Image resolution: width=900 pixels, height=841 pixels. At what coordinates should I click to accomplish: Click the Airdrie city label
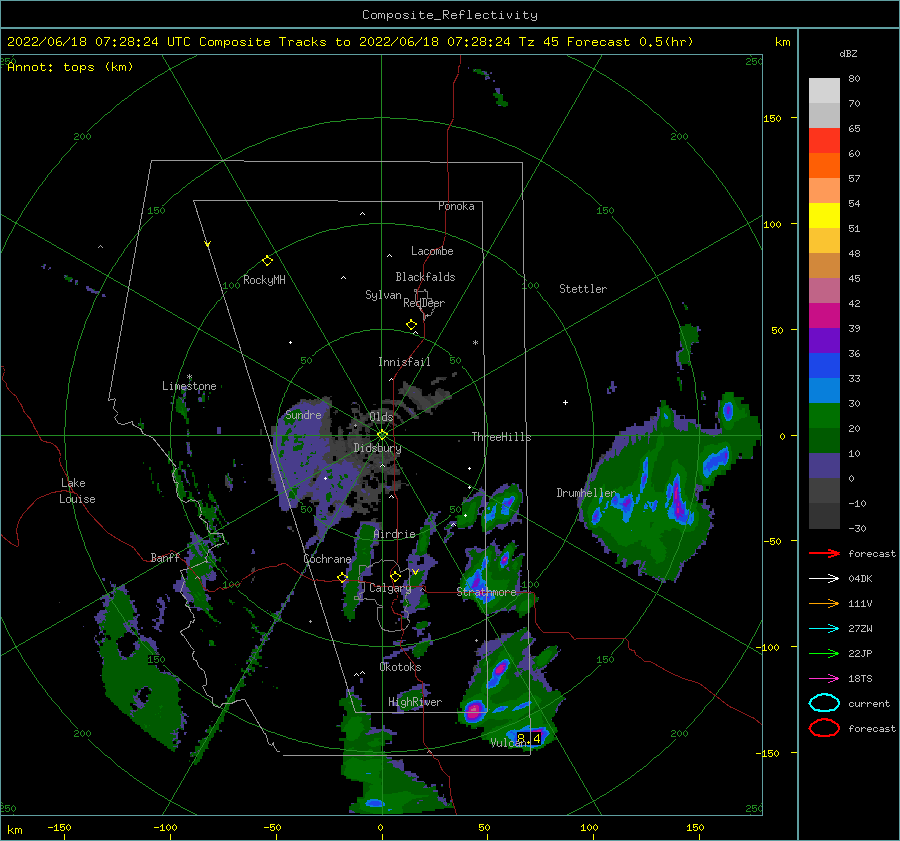(x=394, y=534)
